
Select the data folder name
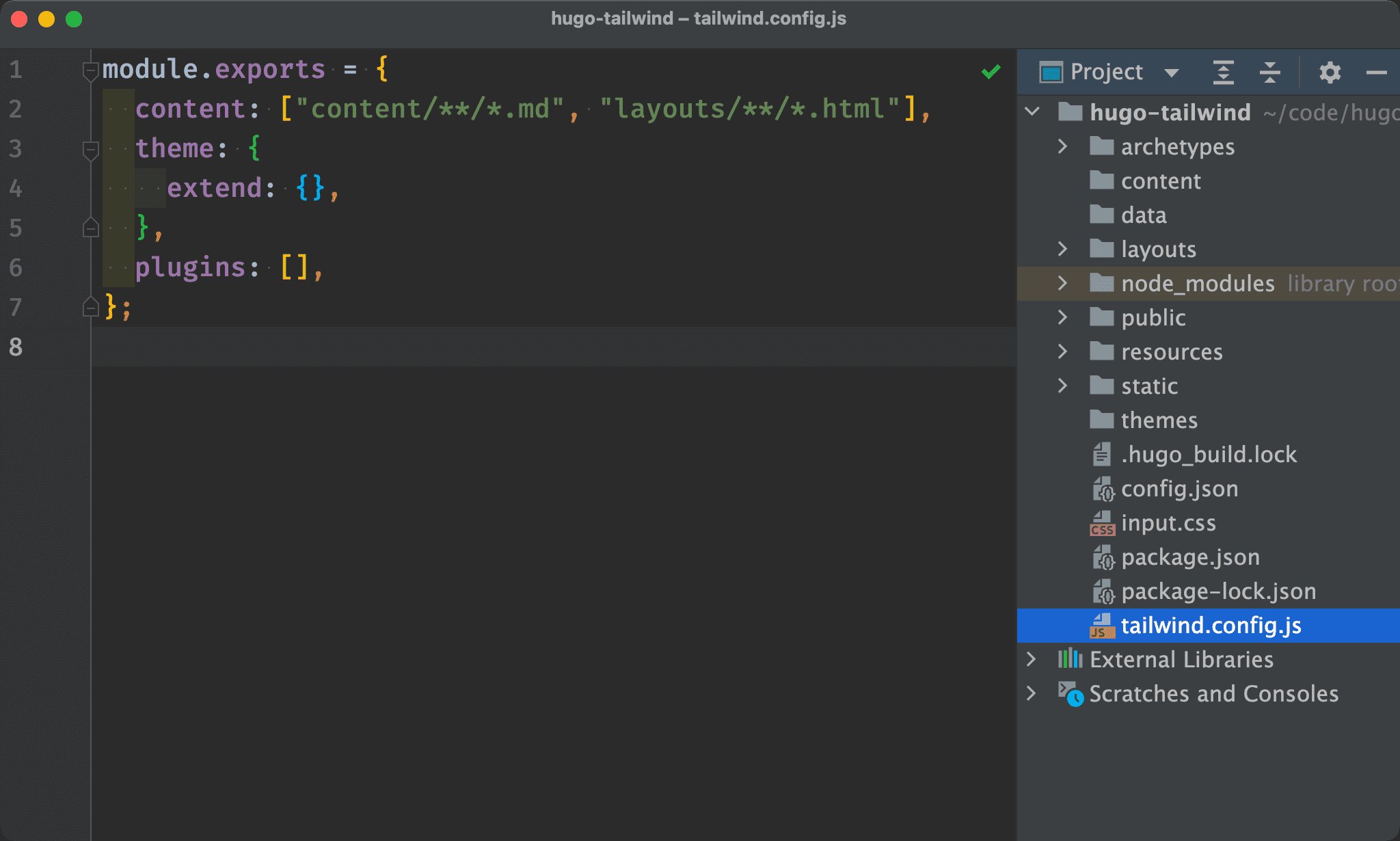[1144, 215]
